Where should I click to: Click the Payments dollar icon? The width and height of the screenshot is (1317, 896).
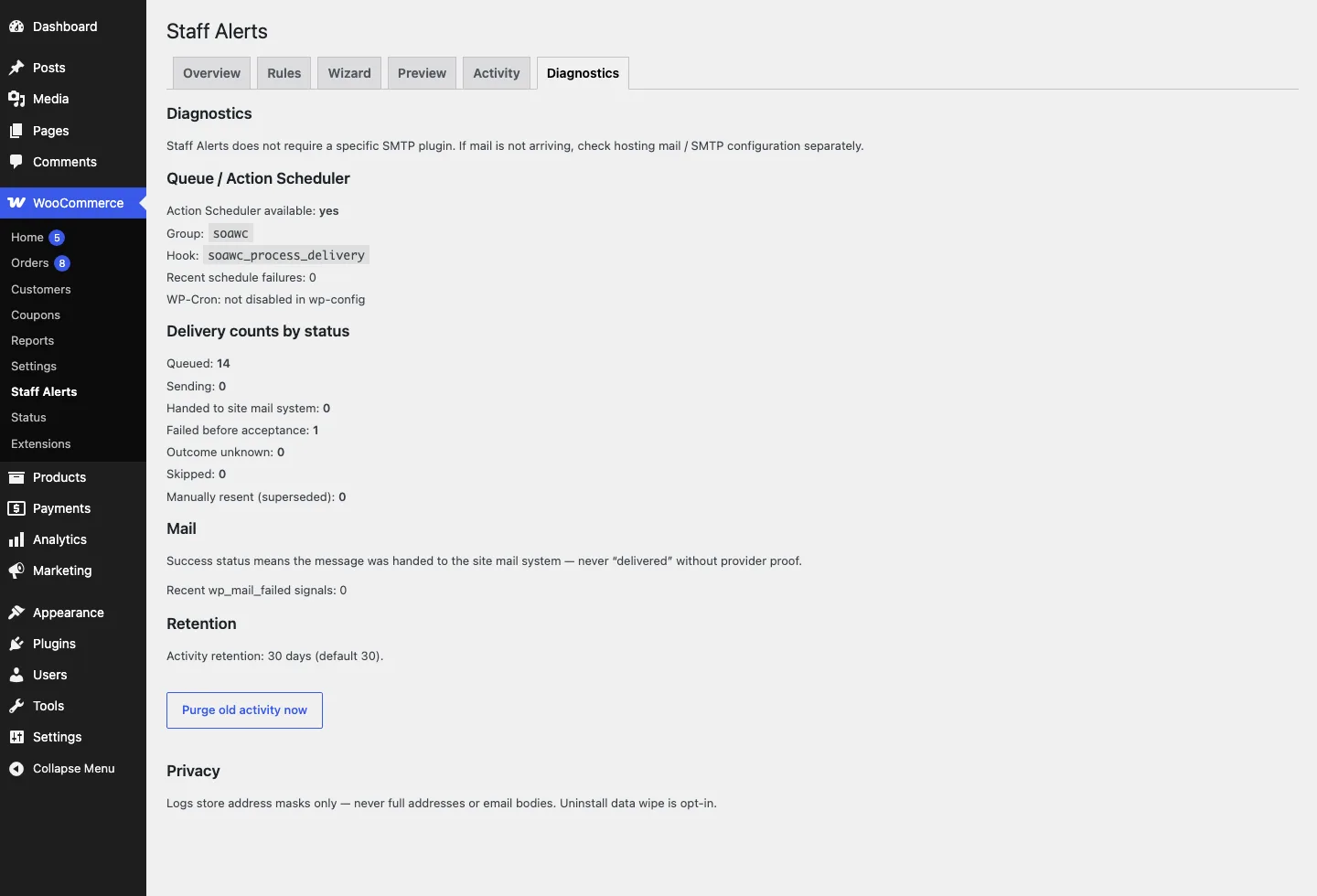click(x=16, y=508)
